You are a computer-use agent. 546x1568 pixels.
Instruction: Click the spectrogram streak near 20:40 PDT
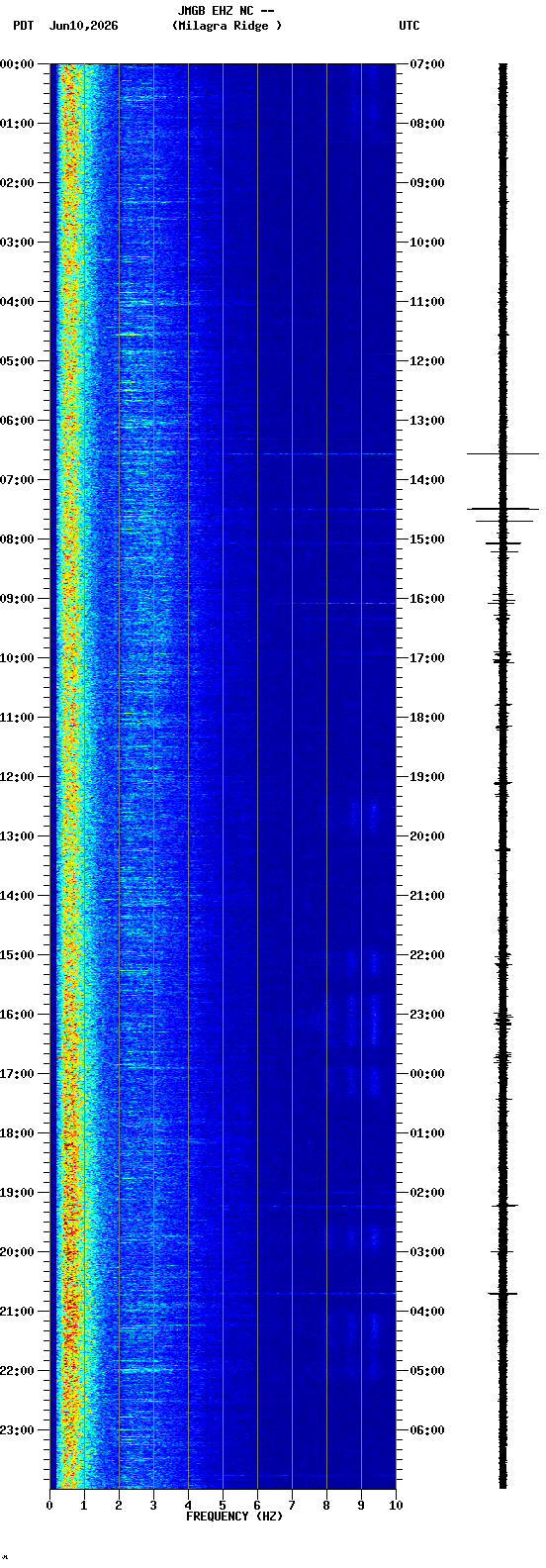[x=307, y=1293]
